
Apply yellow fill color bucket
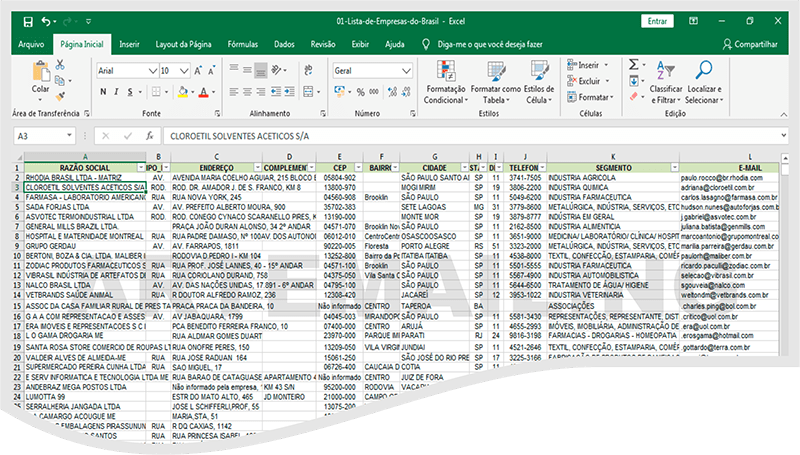183,92
